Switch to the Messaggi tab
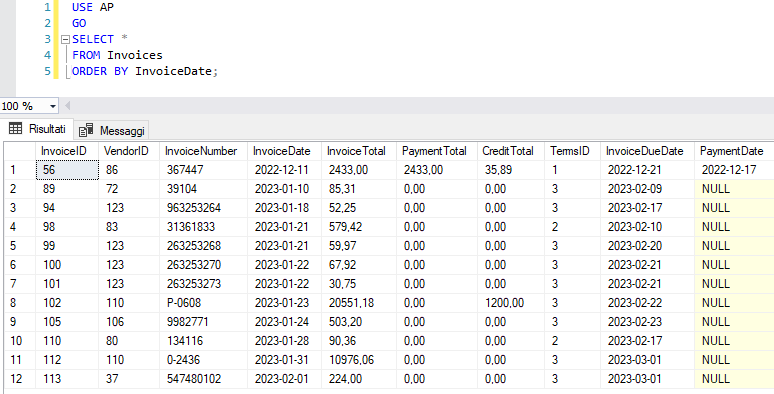Viewport: 774px width, 394px height. pos(112,130)
